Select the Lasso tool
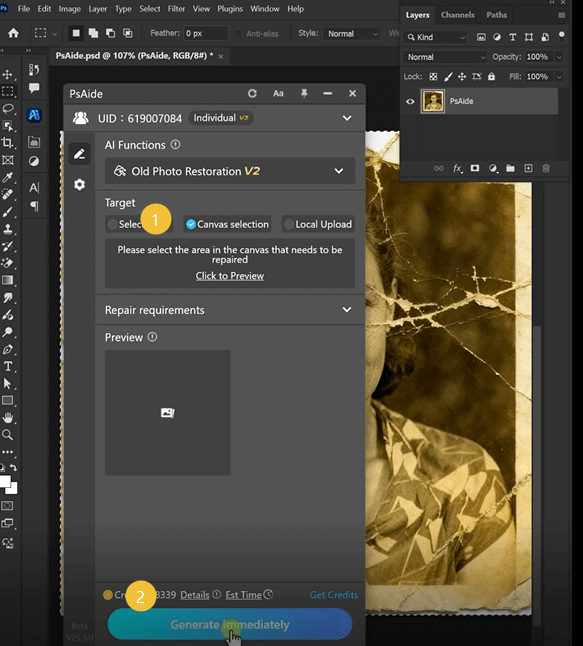This screenshot has width=583, height=646. 7,109
